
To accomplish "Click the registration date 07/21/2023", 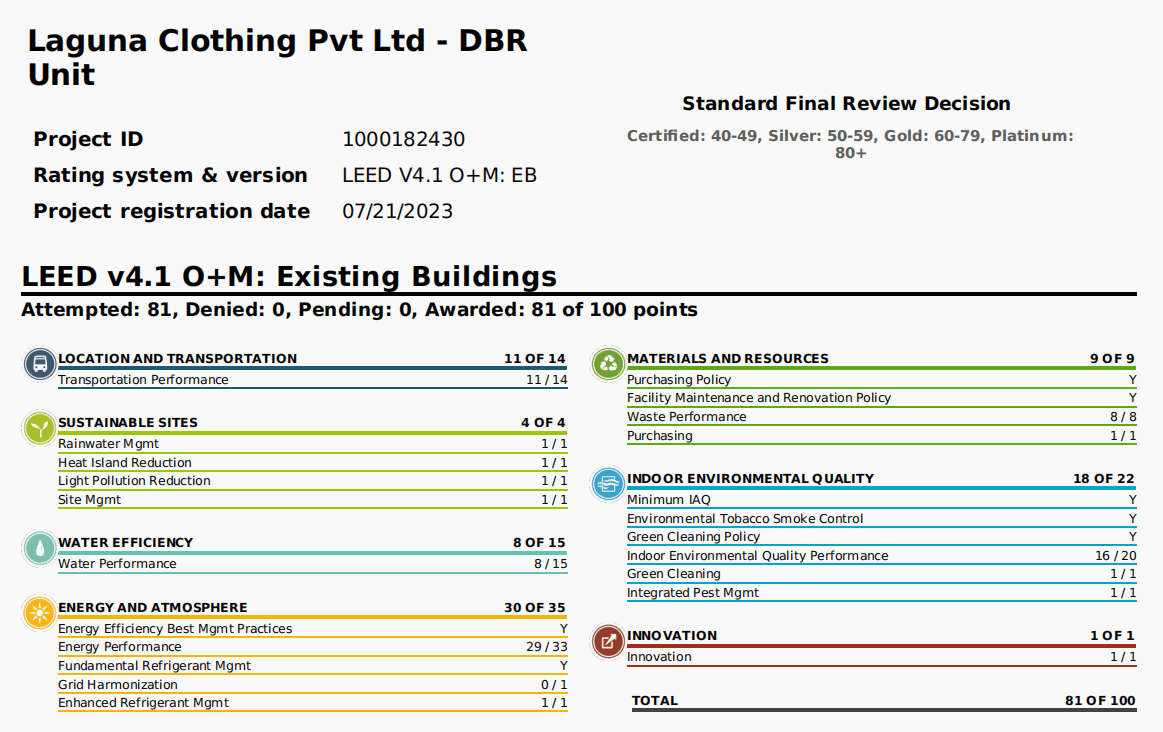I will tap(398, 211).
